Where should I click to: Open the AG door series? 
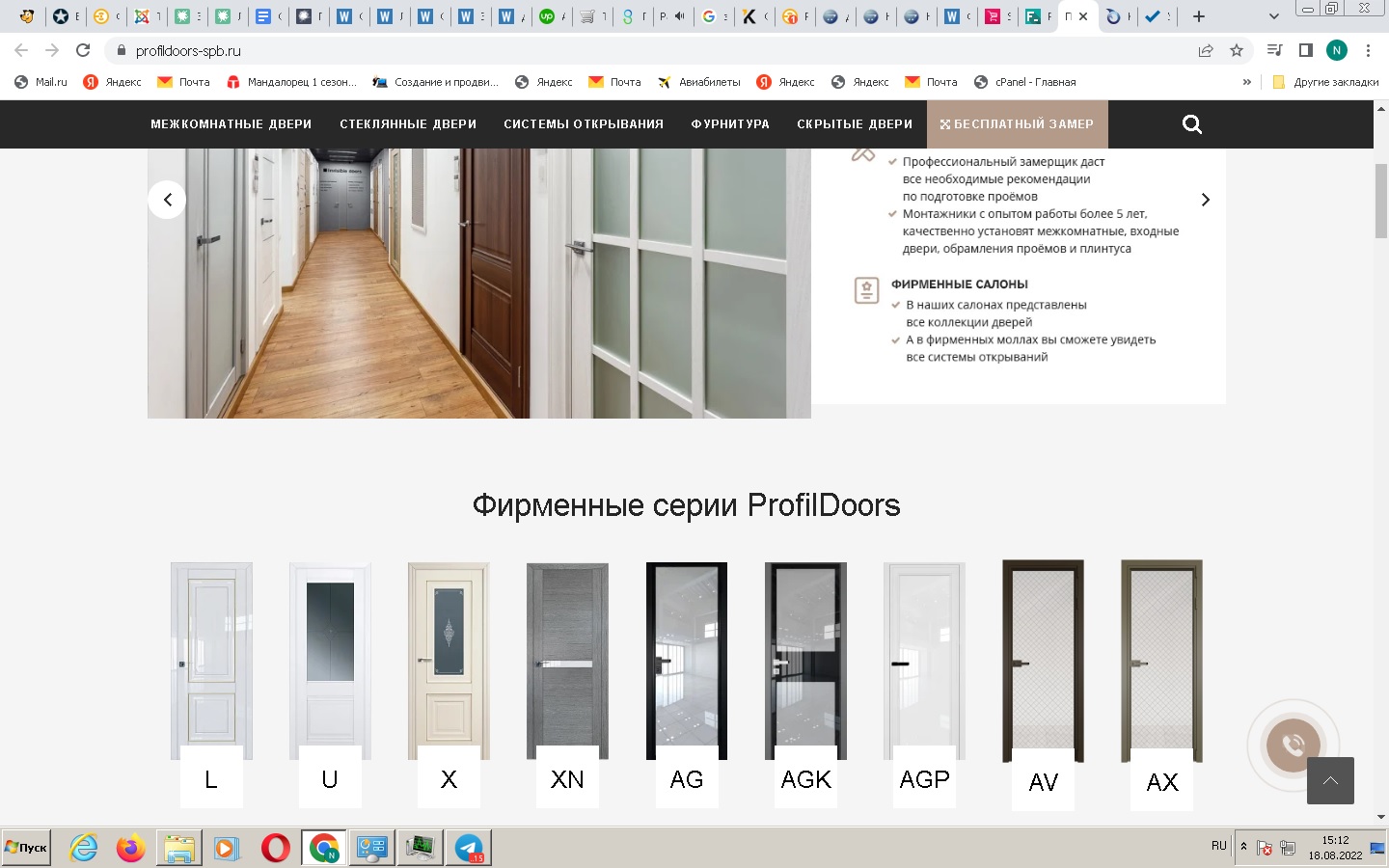point(687,685)
